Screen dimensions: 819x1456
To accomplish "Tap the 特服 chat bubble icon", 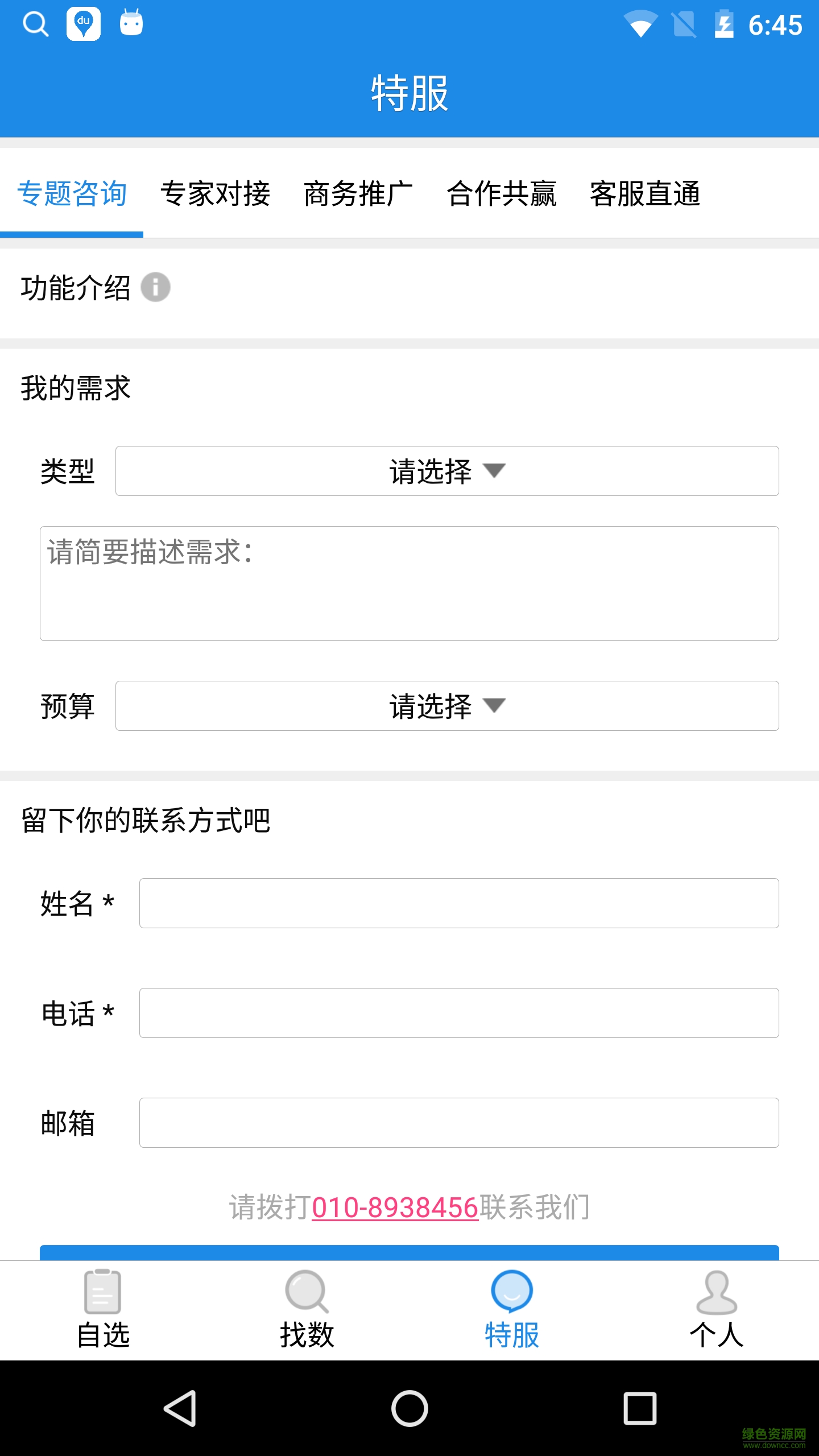I will pyautogui.click(x=512, y=1292).
